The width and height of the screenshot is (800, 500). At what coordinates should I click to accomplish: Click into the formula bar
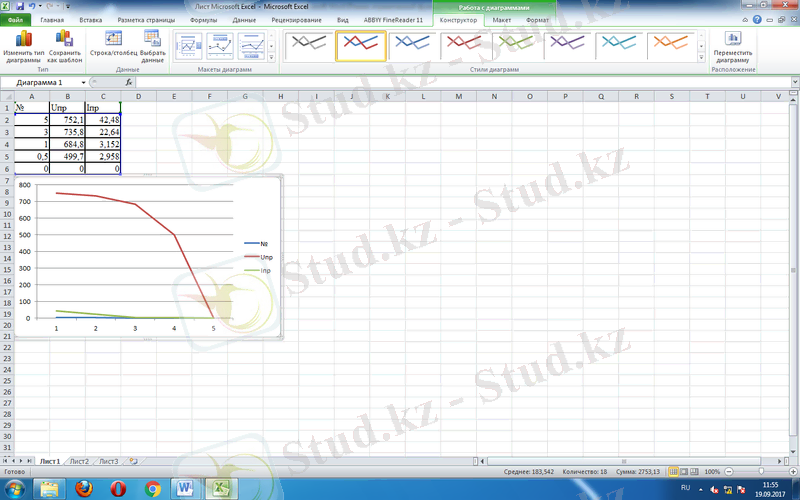point(463,83)
